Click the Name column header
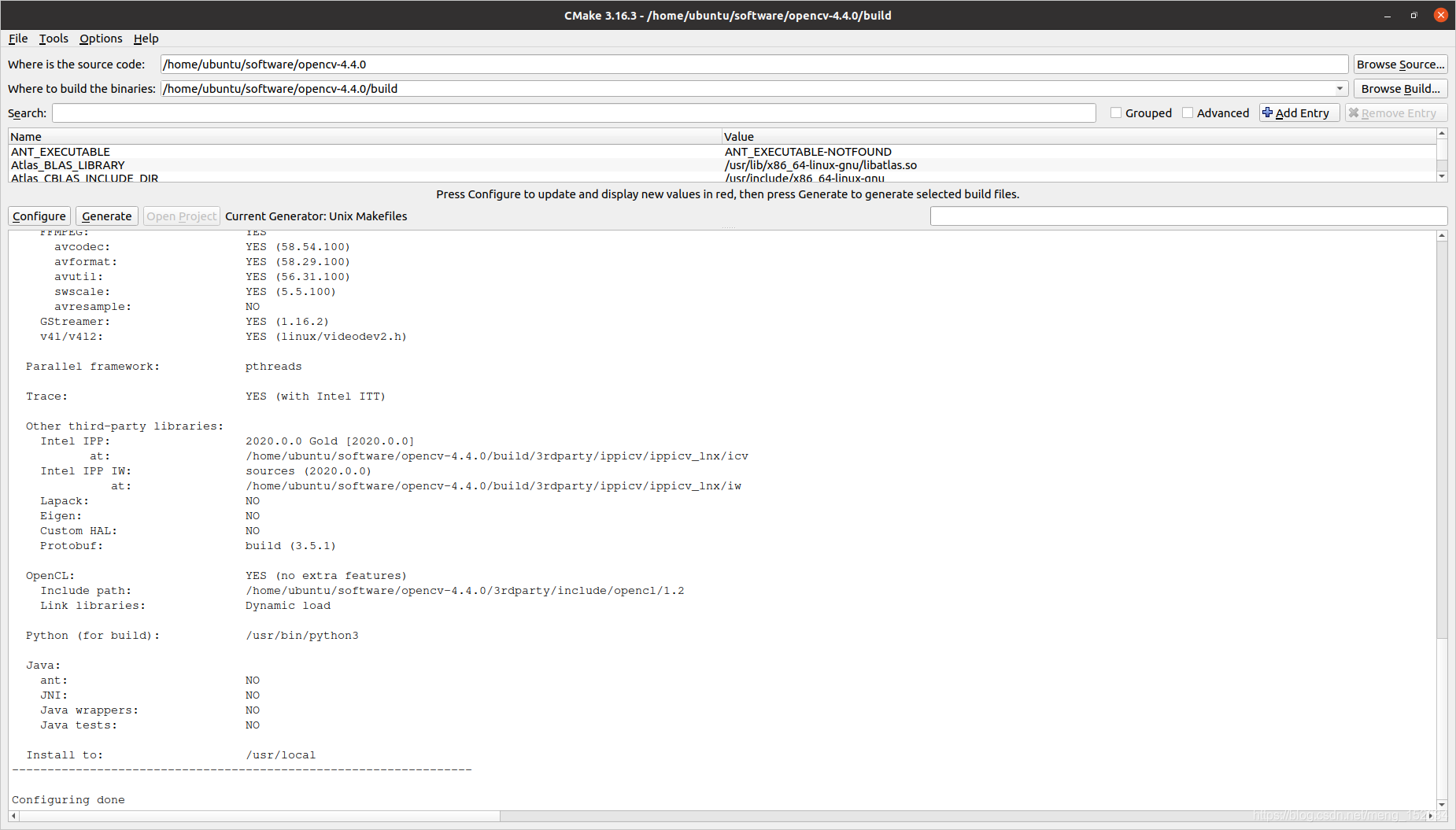 [365, 137]
